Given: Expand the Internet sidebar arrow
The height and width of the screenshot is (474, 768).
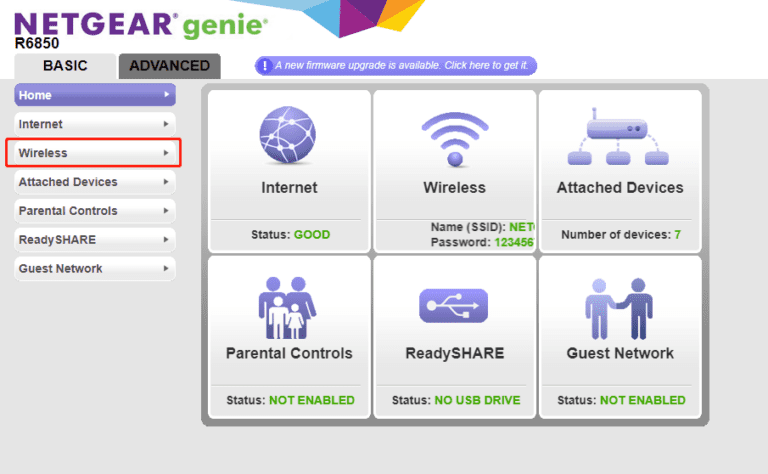Looking at the screenshot, I should 166,124.
